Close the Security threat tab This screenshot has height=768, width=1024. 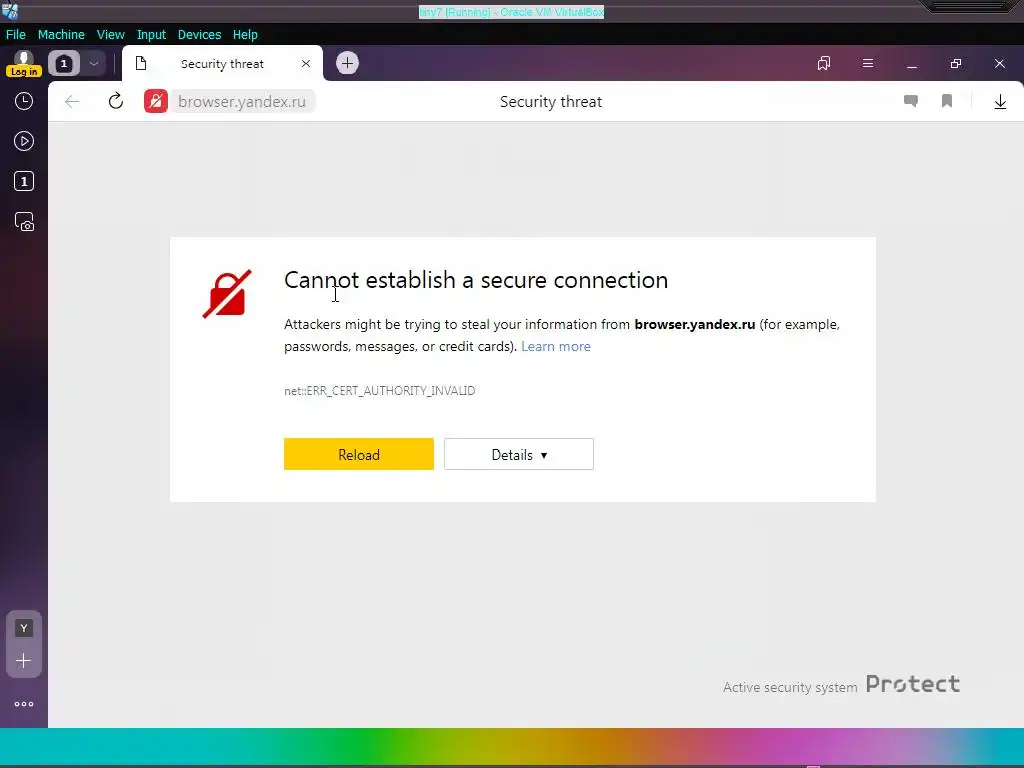click(306, 63)
